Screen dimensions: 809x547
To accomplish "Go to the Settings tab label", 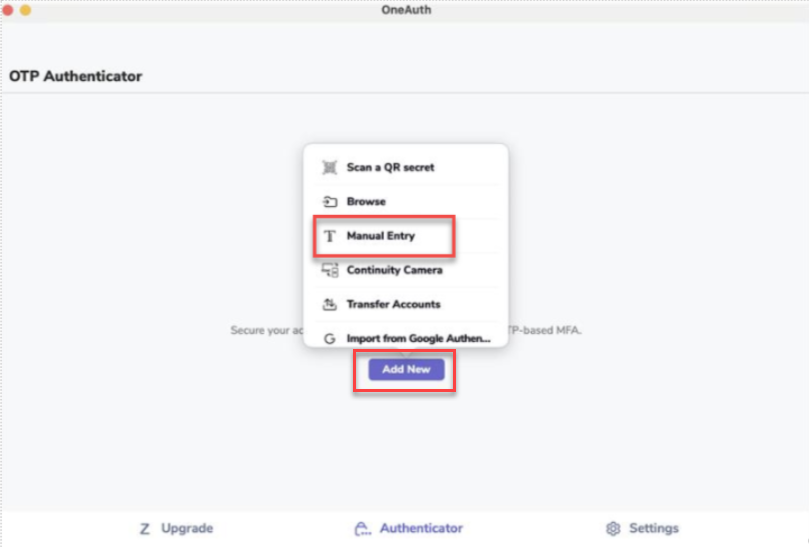I will (x=654, y=529).
